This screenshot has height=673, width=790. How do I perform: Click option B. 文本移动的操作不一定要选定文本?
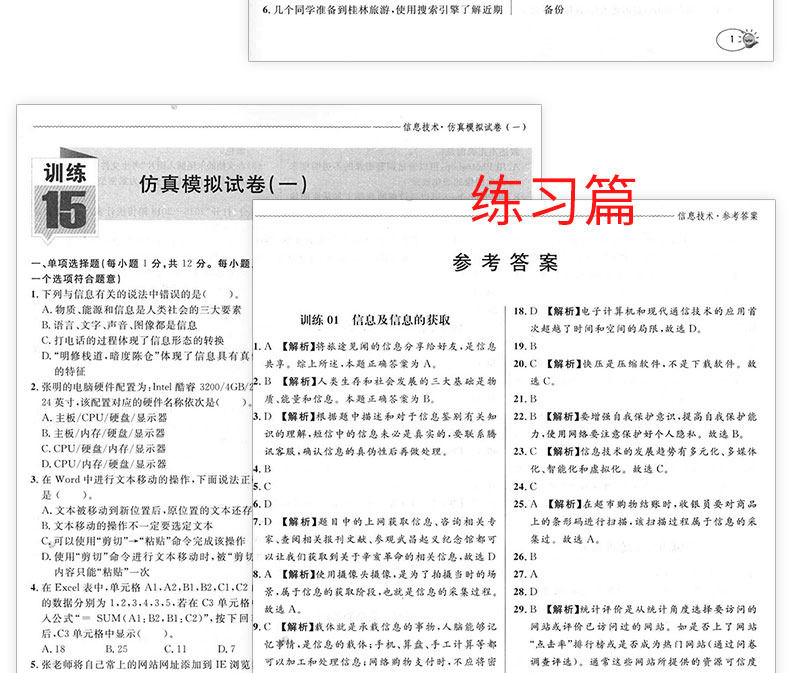[127, 525]
